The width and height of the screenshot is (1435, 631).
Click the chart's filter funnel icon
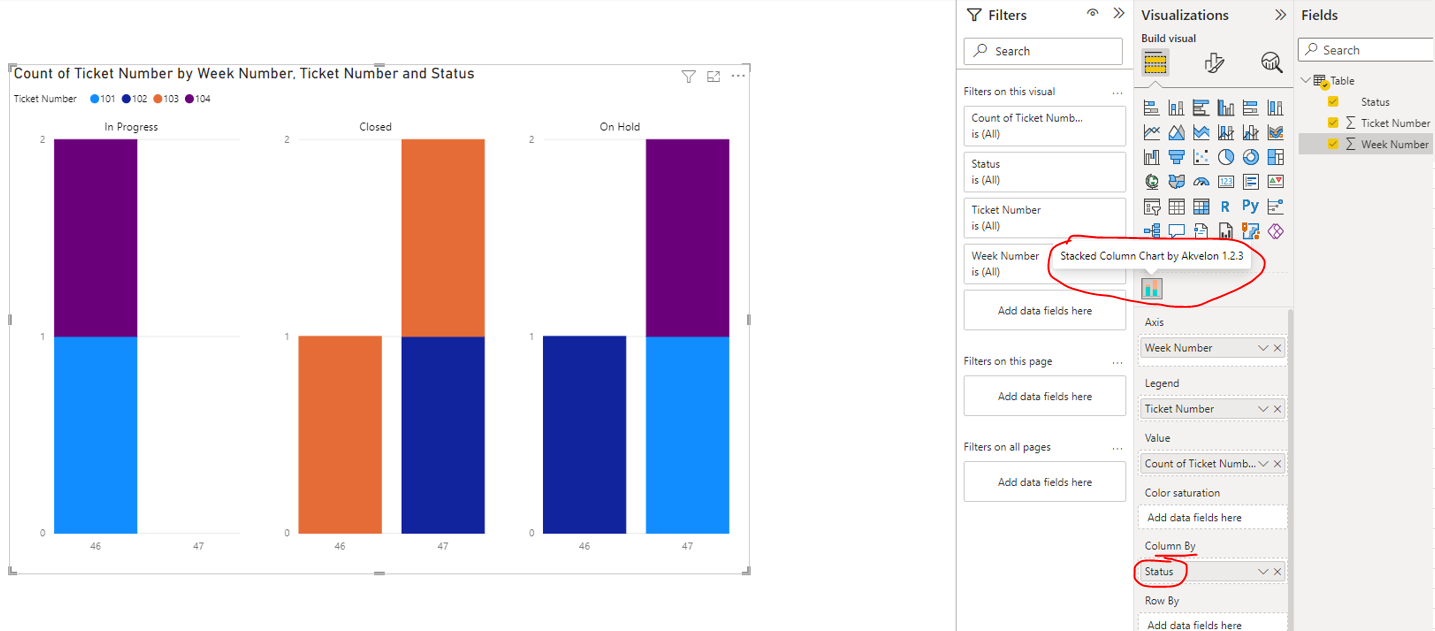(688, 77)
